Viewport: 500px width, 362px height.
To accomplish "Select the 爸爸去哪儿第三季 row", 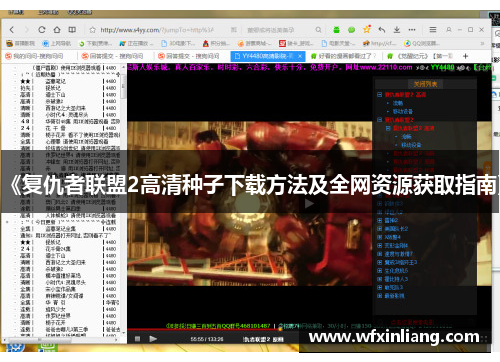I will (x=68, y=329).
